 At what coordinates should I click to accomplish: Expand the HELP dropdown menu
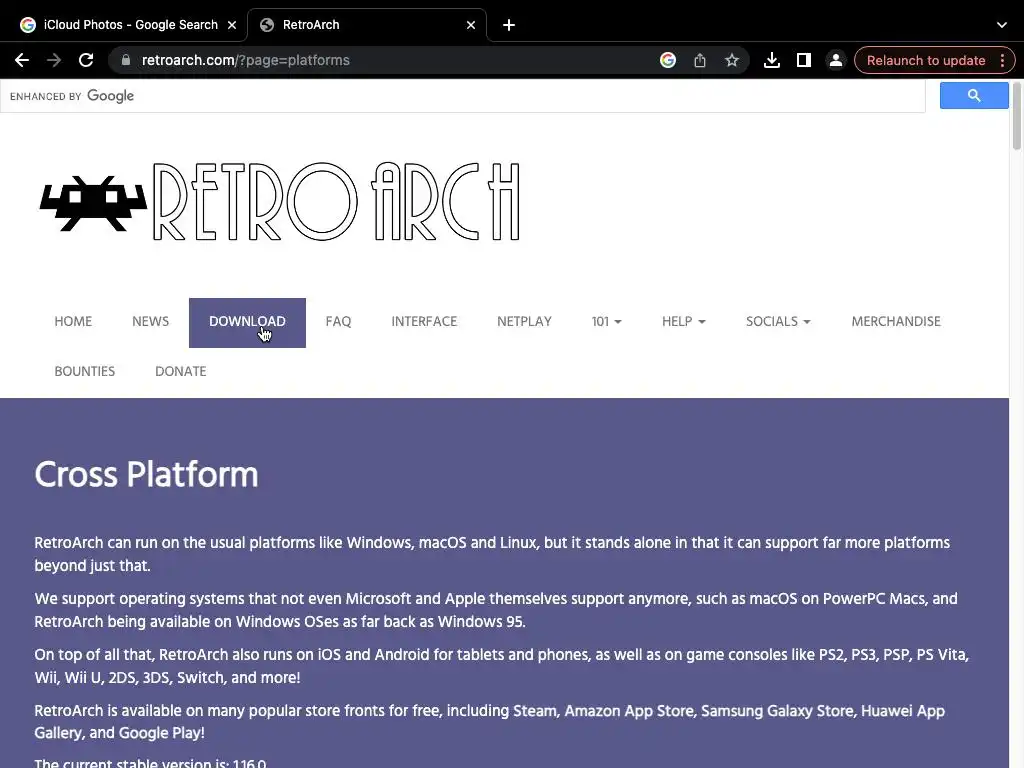click(684, 321)
